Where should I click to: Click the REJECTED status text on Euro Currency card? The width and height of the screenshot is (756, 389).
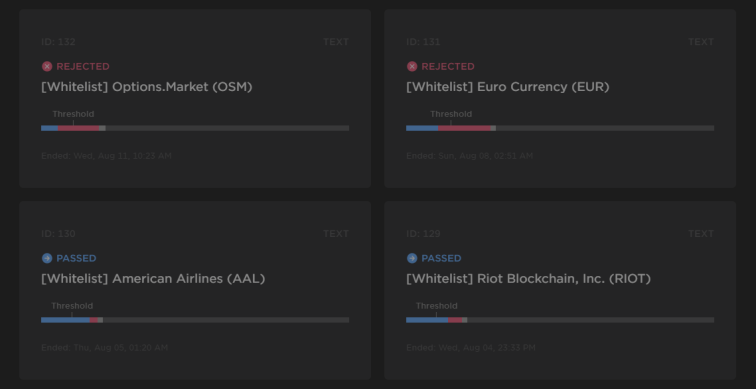448,67
